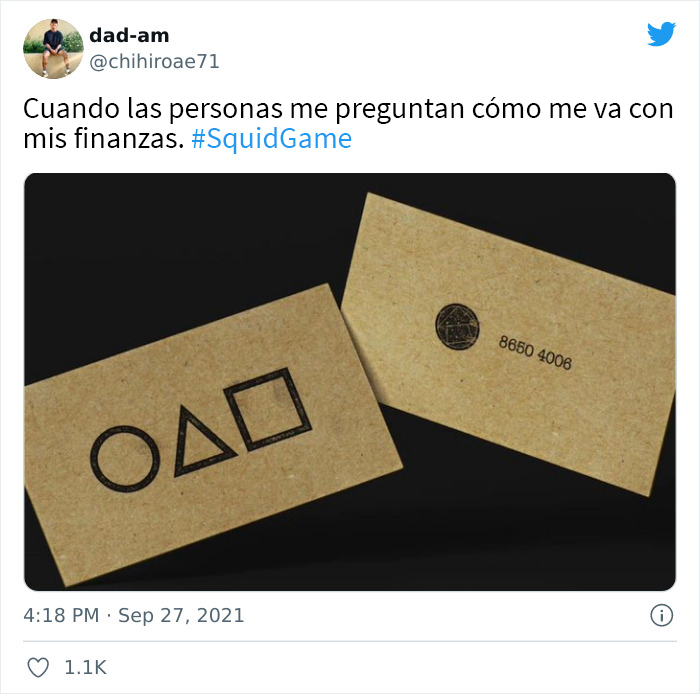Open the dad-am display name
The image size is (700, 694).
129,36
